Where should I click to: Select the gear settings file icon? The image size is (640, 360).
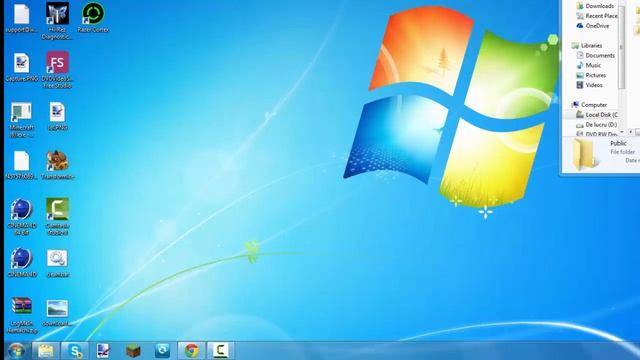click(x=57, y=263)
